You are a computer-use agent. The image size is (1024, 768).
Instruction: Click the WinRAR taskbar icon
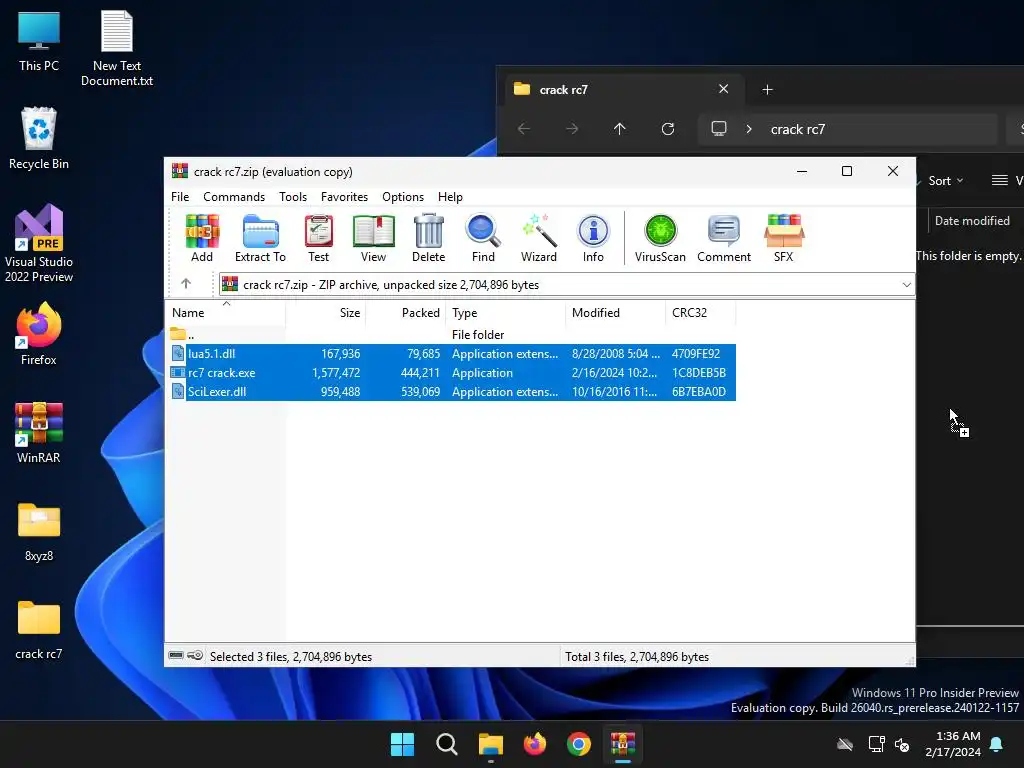pos(622,744)
